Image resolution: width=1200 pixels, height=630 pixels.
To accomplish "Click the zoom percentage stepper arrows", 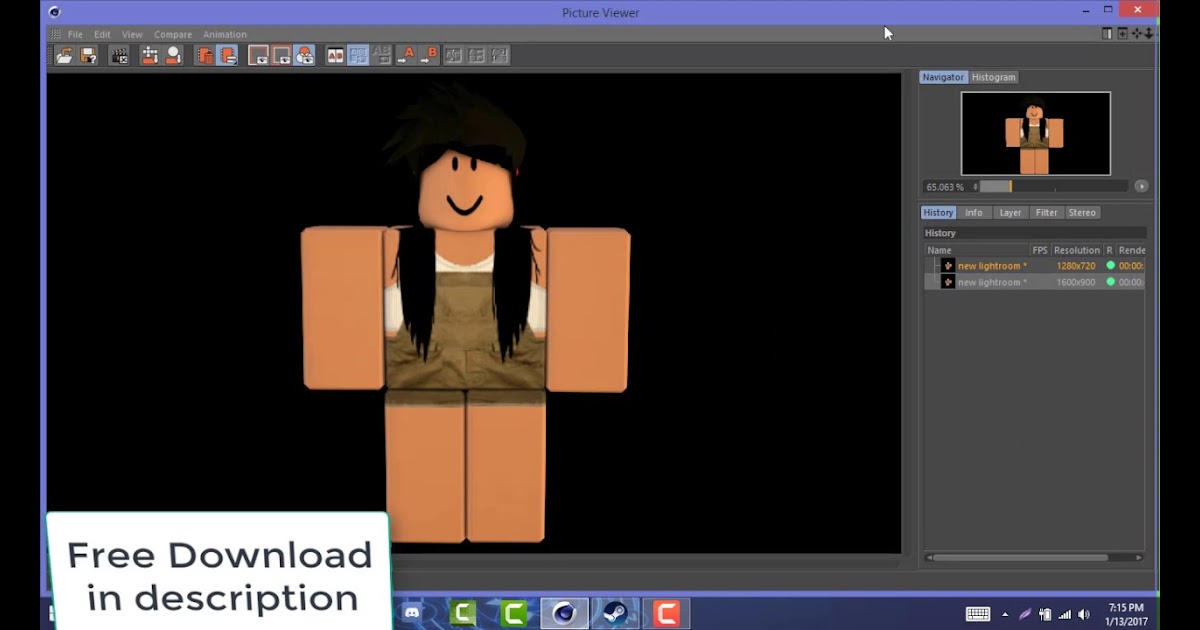I will [975, 187].
